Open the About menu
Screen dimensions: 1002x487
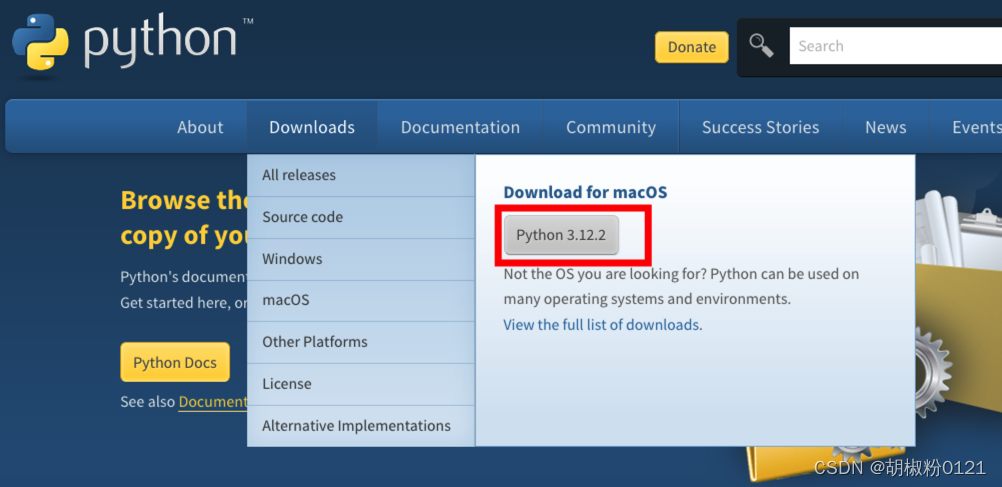[200, 127]
